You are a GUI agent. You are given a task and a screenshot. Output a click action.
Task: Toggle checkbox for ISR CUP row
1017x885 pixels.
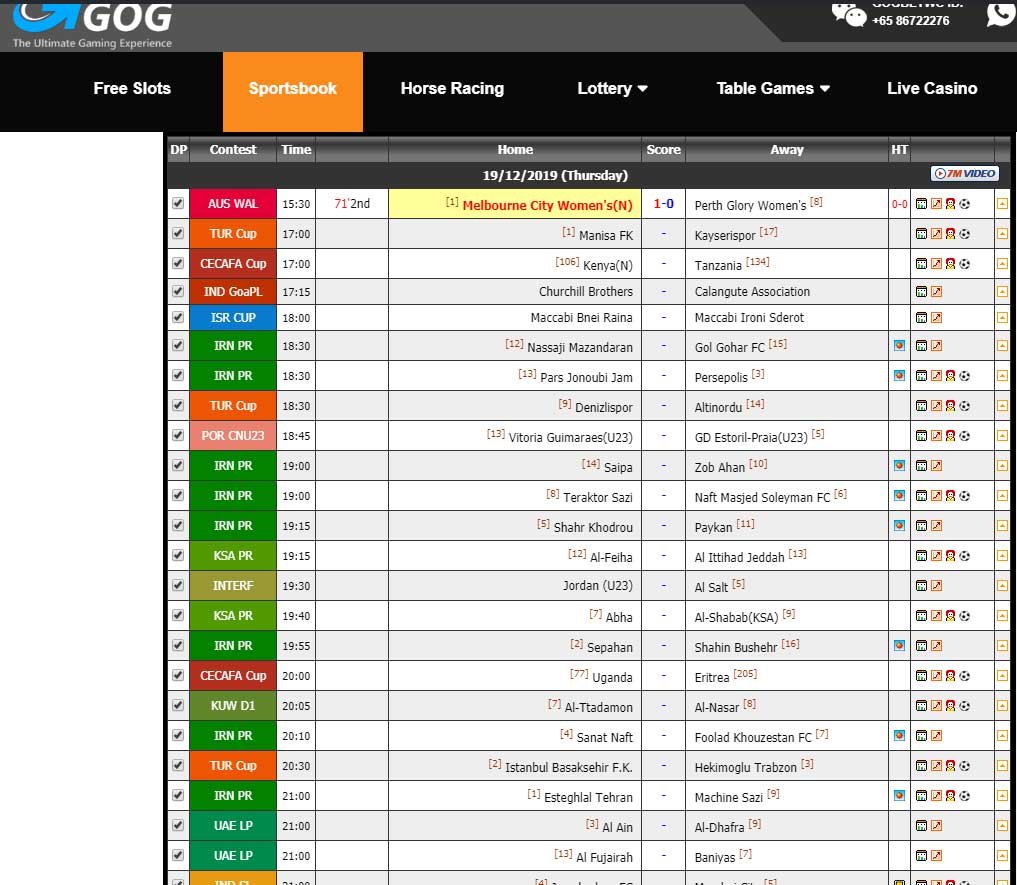tap(178, 317)
